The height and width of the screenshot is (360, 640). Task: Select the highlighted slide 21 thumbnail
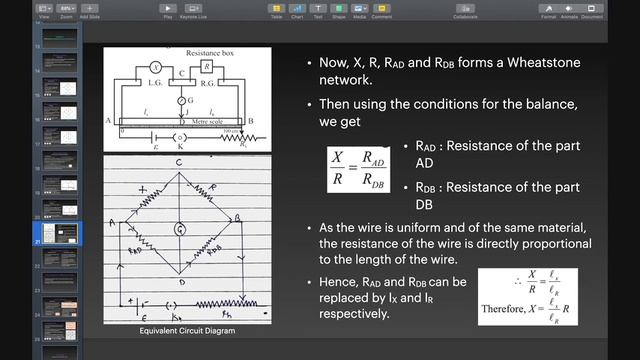pyautogui.click(x=60, y=233)
